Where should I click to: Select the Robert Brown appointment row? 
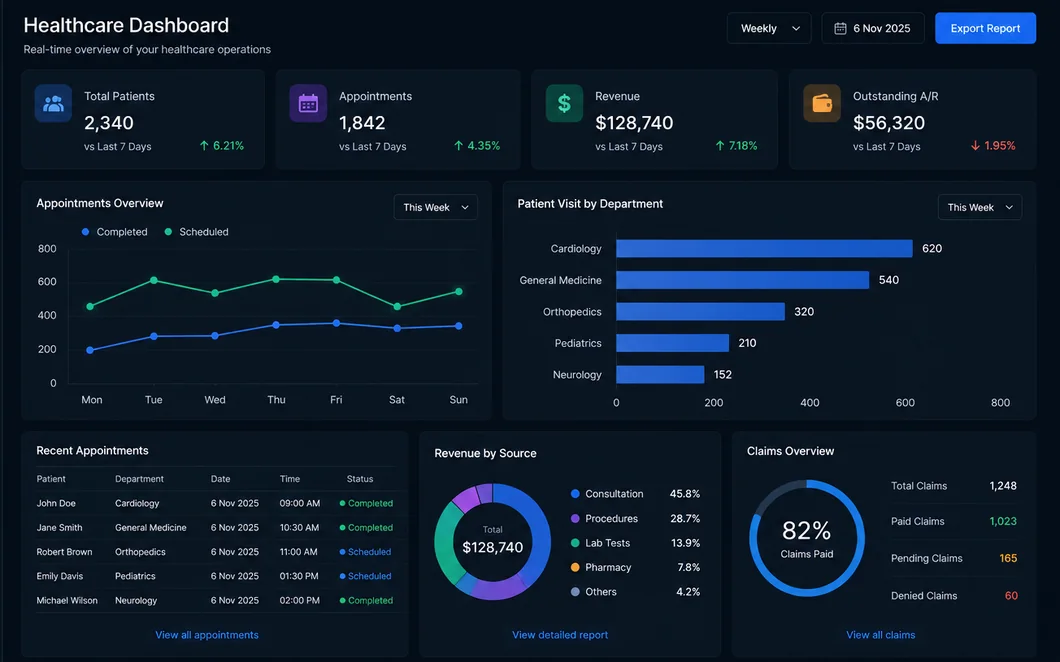[215, 552]
